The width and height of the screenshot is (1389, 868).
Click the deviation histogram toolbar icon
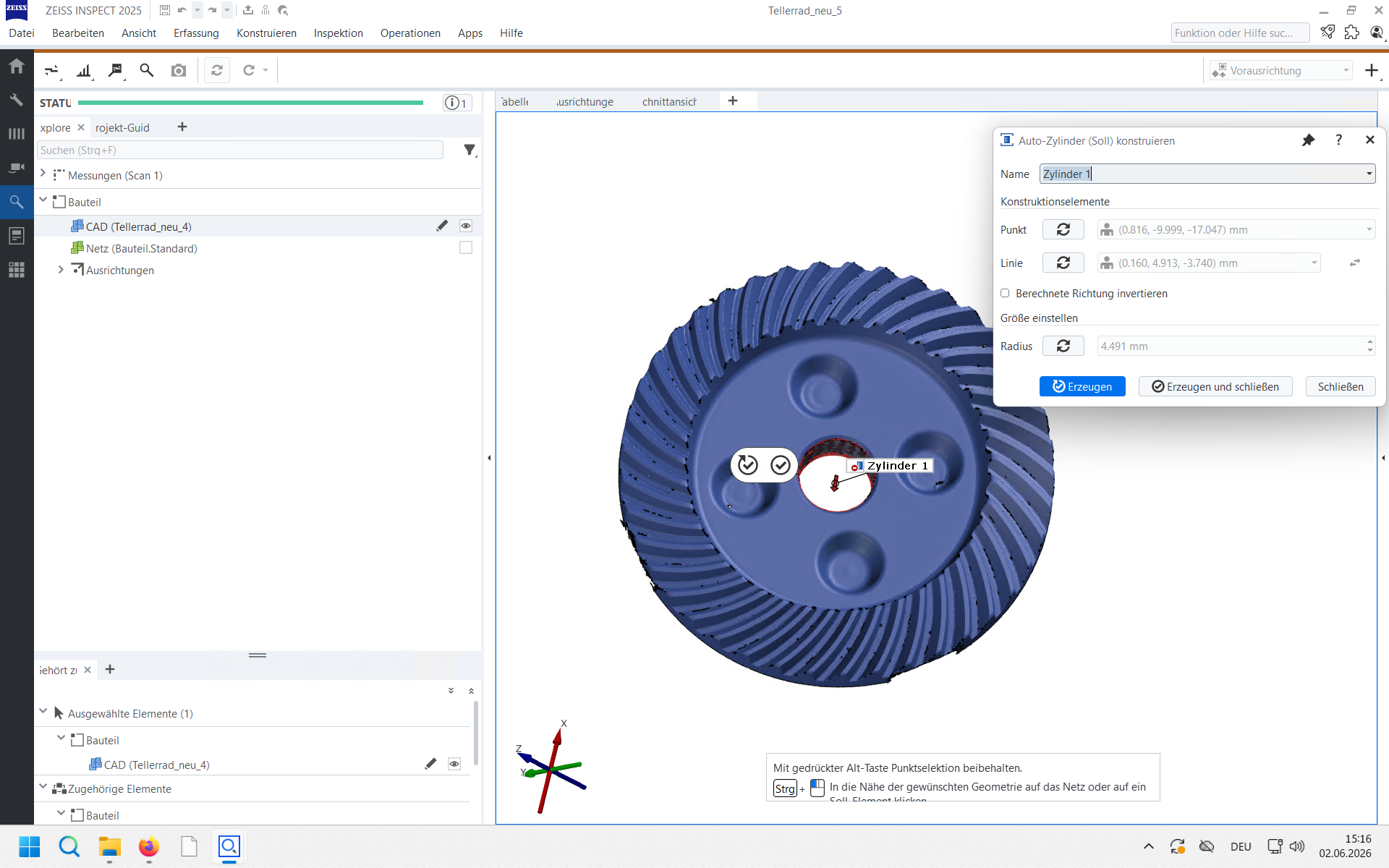[x=84, y=70]
